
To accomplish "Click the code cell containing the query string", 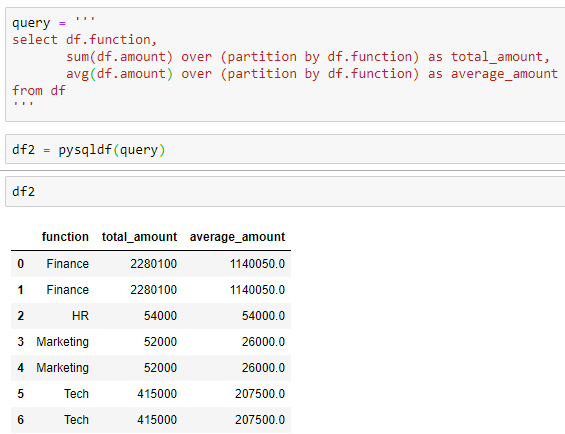I will [x=285, y=65].
